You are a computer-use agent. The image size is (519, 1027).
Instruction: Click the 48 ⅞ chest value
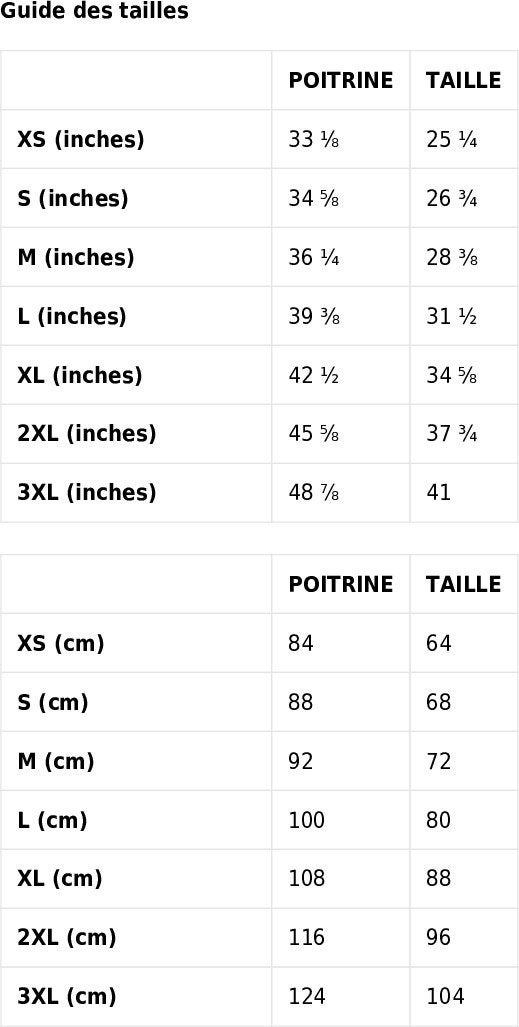coord(313,493)
